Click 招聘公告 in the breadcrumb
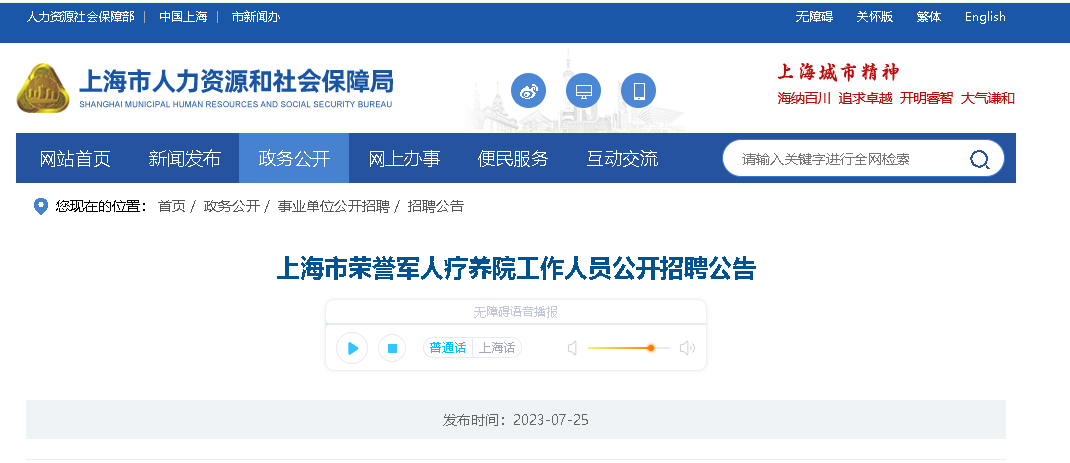Viewport: 1070px width, 463px height. coord(435,206)
